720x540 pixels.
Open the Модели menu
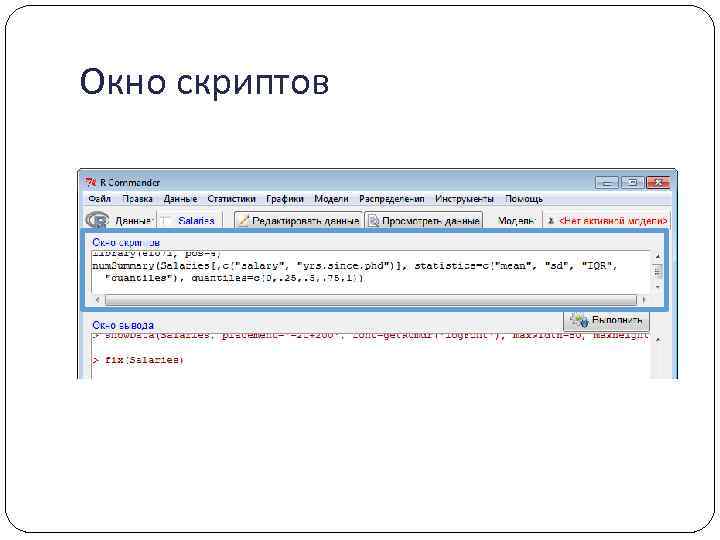(331, 199)
